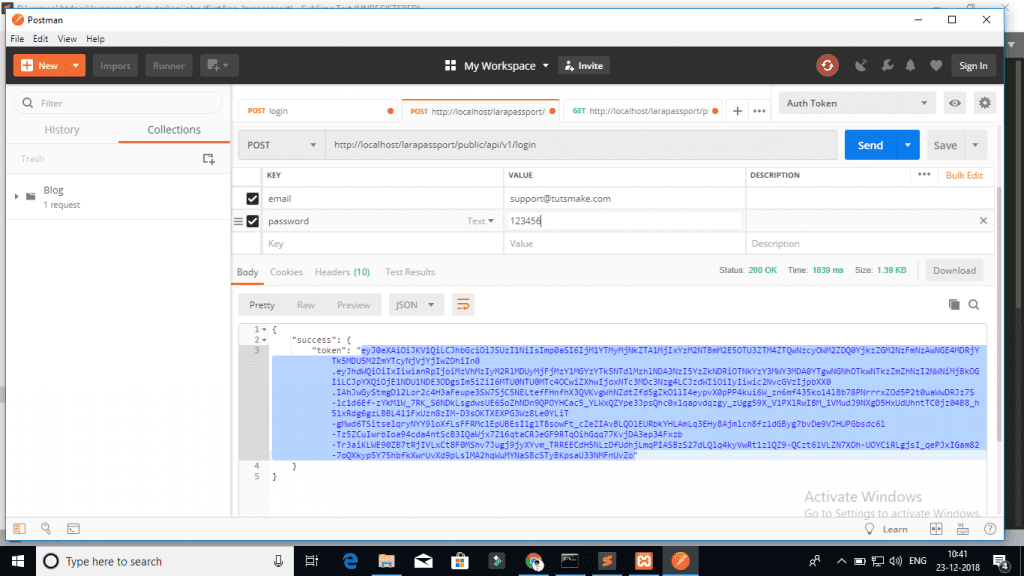Open manage environments gear icon

[x=985, y=103]
